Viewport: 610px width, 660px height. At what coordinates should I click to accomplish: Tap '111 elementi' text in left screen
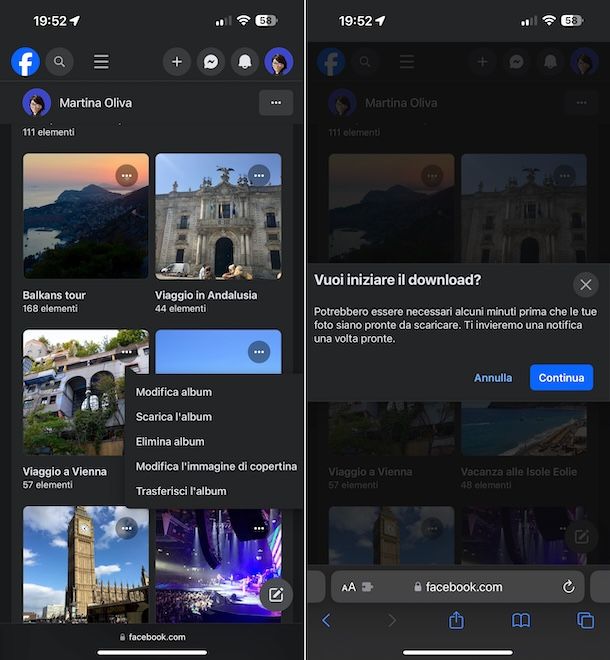(48, 132)
